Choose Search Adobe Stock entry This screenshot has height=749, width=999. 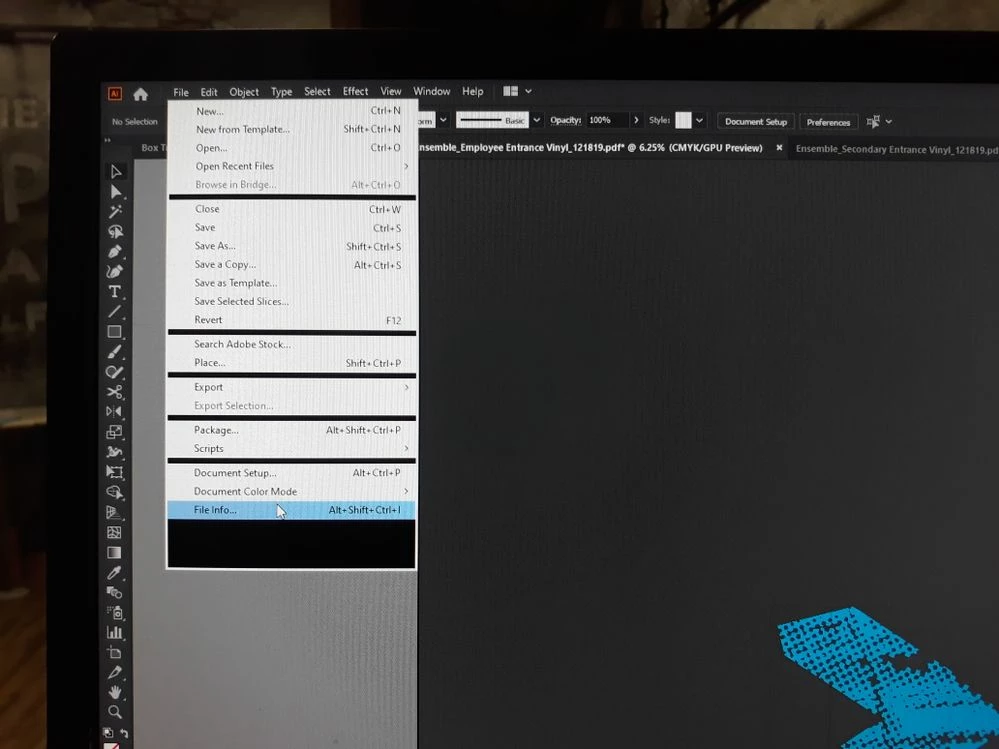click(291, 344)
